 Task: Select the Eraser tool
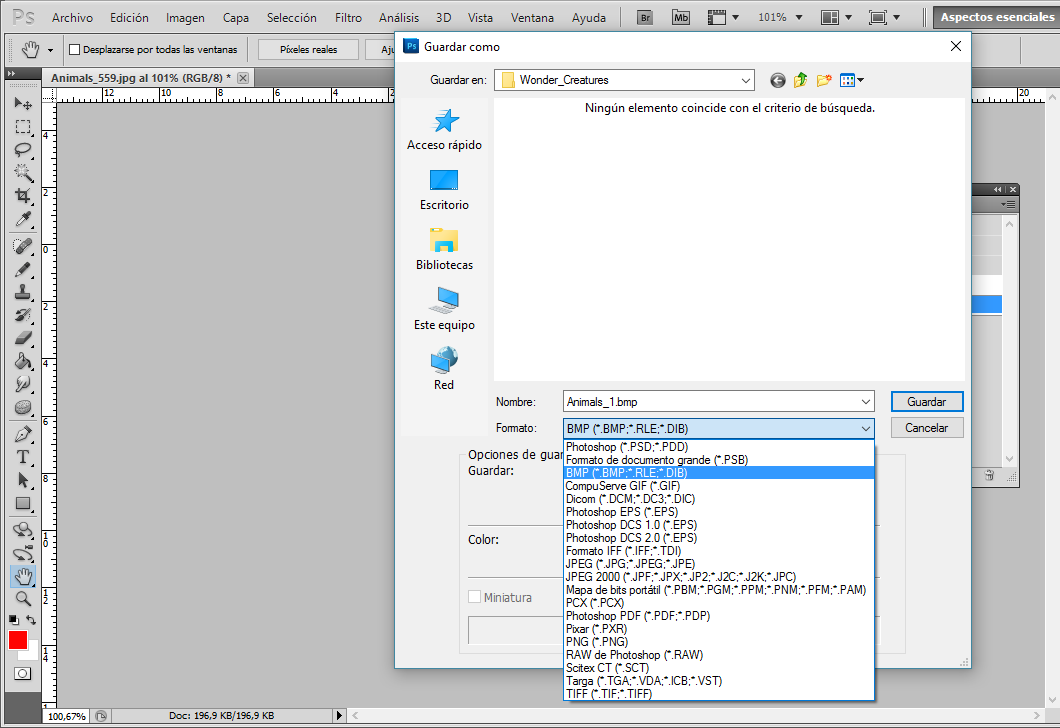(x=23, y=338)
